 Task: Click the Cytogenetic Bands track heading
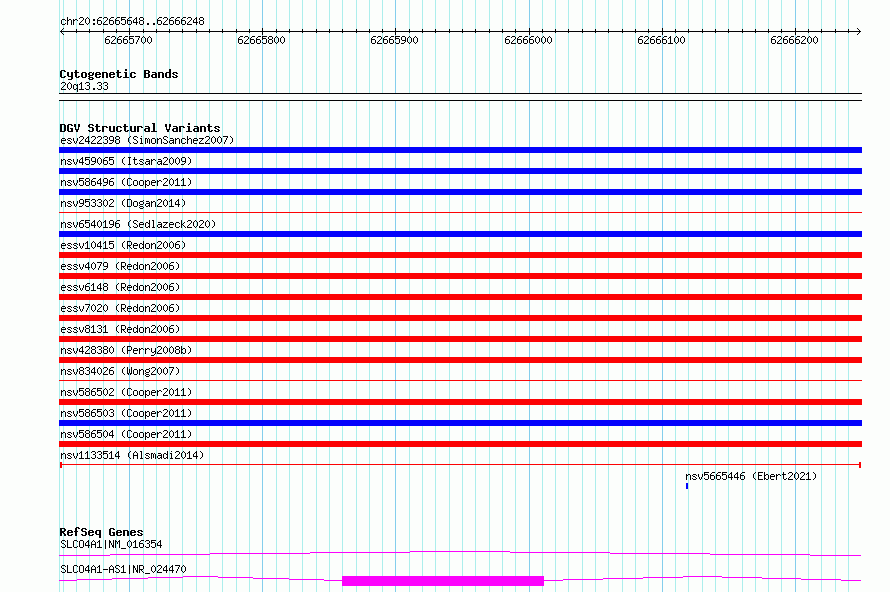(x=119, y=74)
